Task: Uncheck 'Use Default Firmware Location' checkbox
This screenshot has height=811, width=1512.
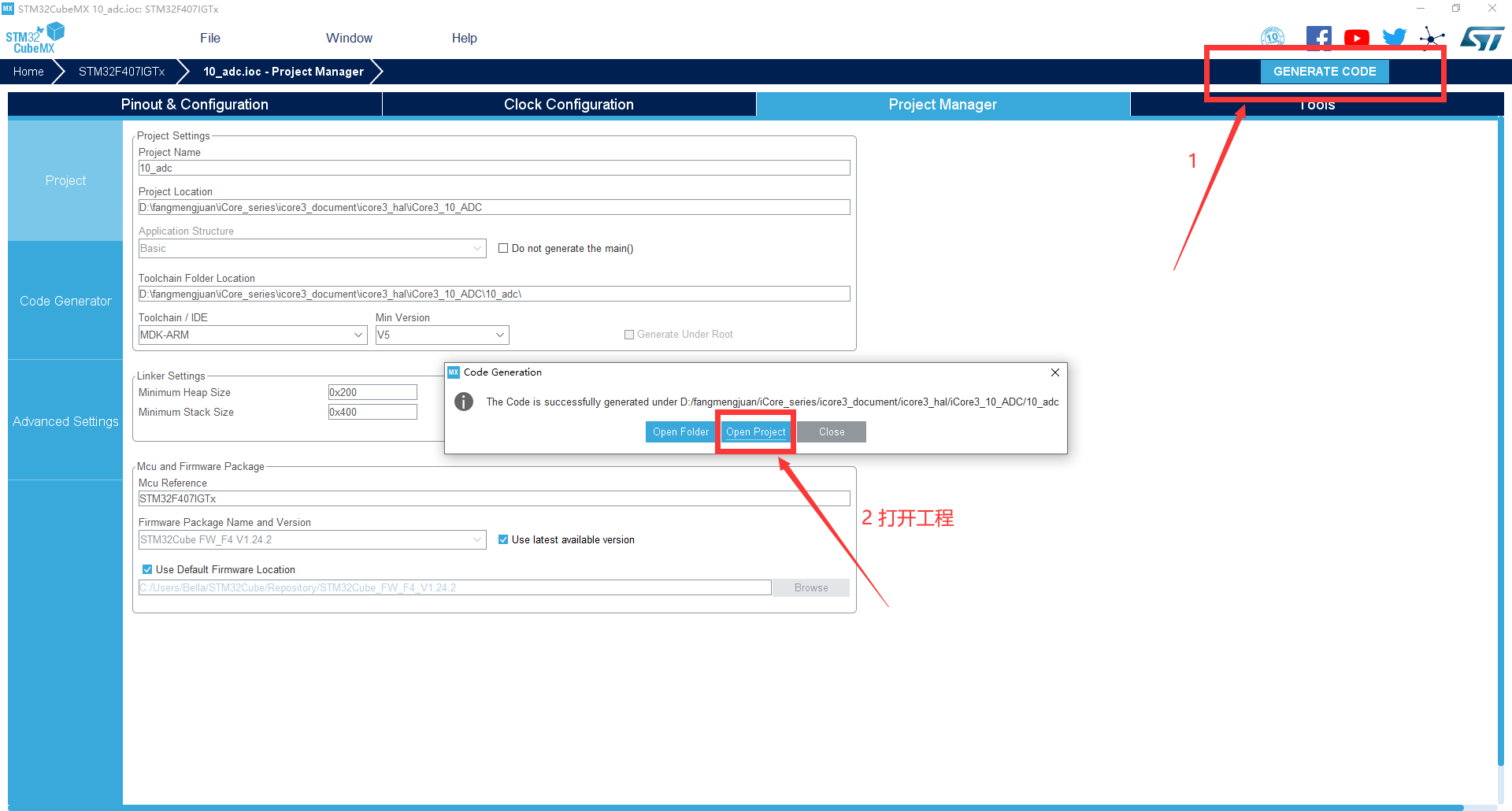Action: click(147, 569)
